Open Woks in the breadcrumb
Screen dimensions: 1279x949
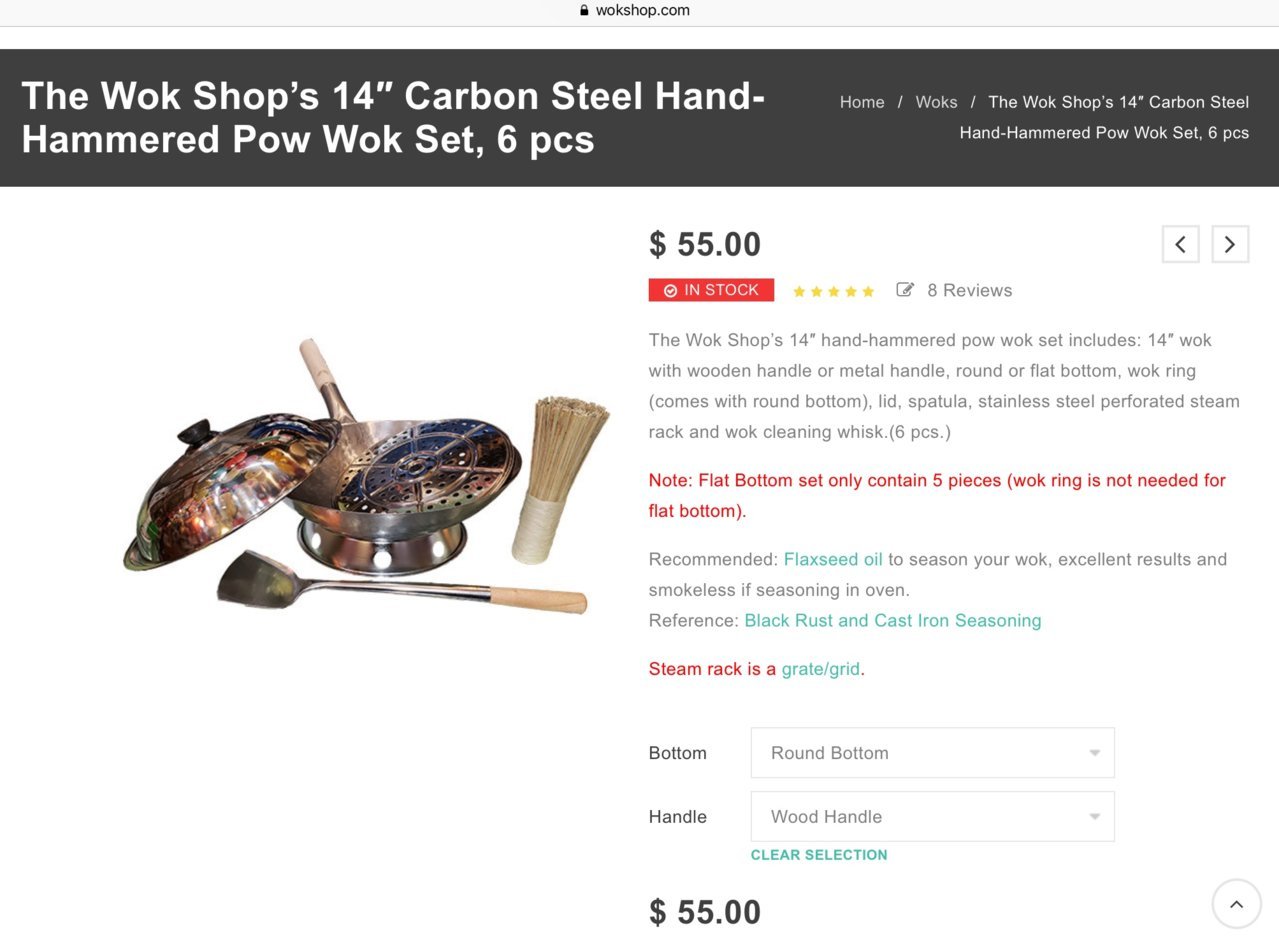936,102
